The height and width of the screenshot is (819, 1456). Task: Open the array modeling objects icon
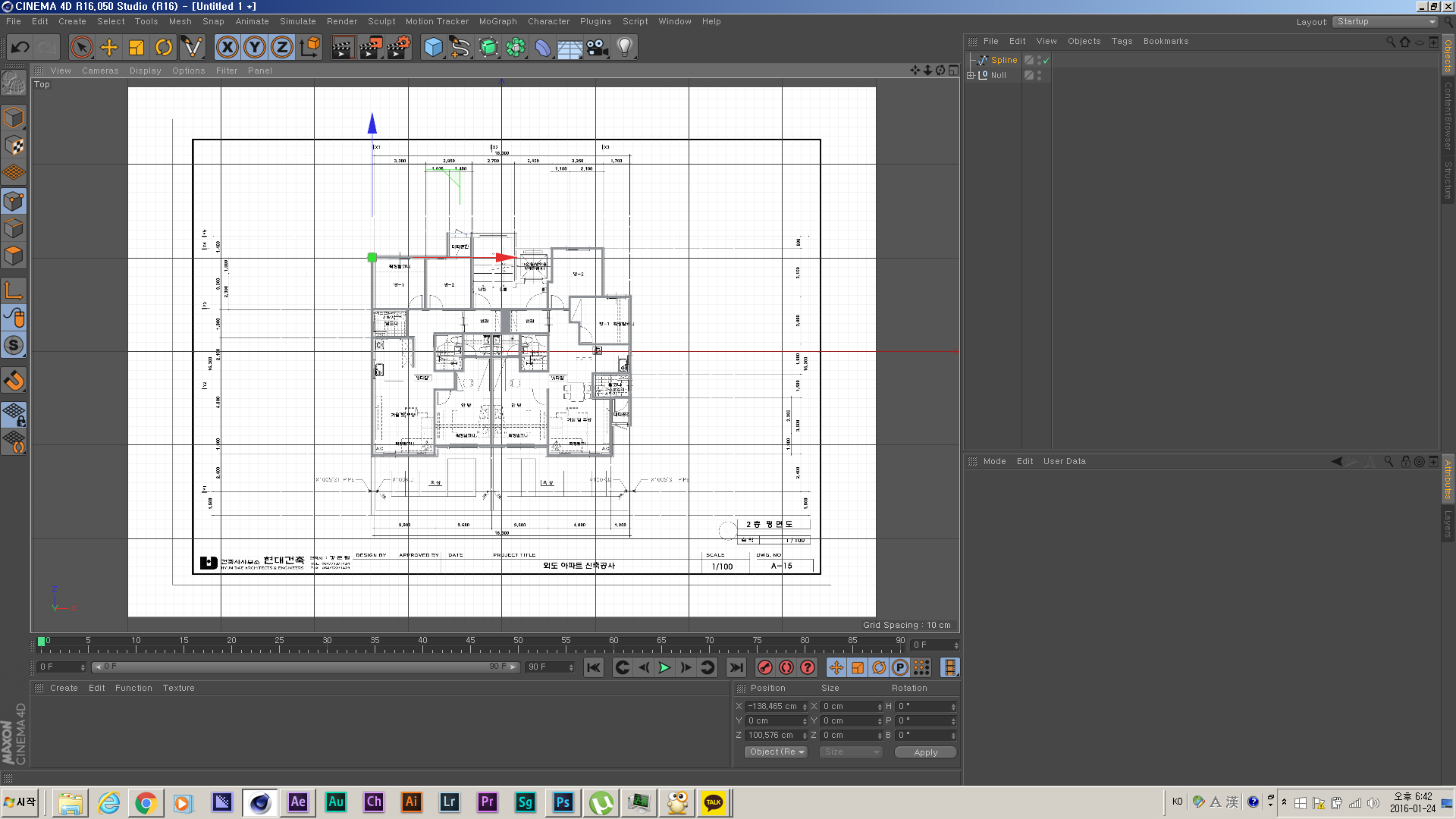(x=516, y=47)
